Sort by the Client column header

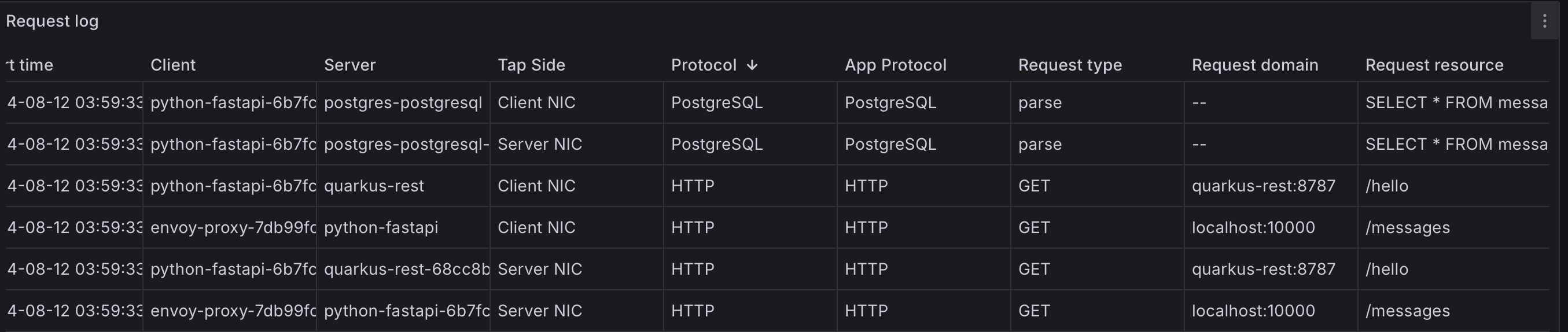(x=173, y=65)
